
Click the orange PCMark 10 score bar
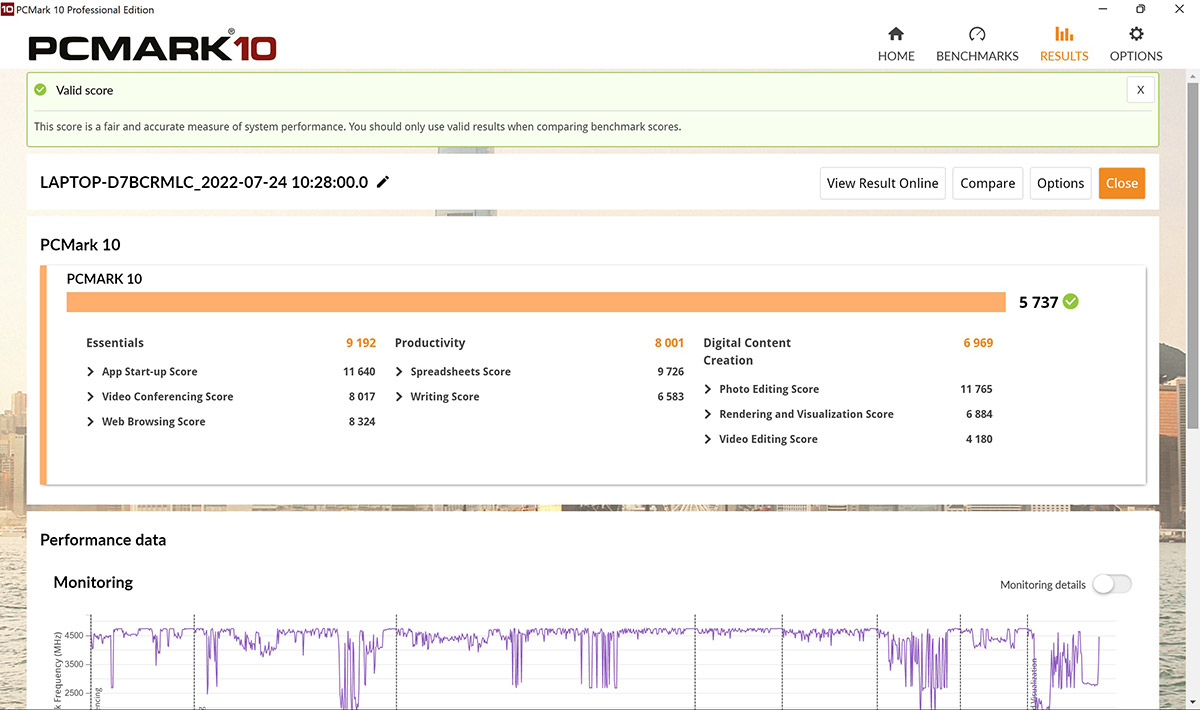click(536, 302)
